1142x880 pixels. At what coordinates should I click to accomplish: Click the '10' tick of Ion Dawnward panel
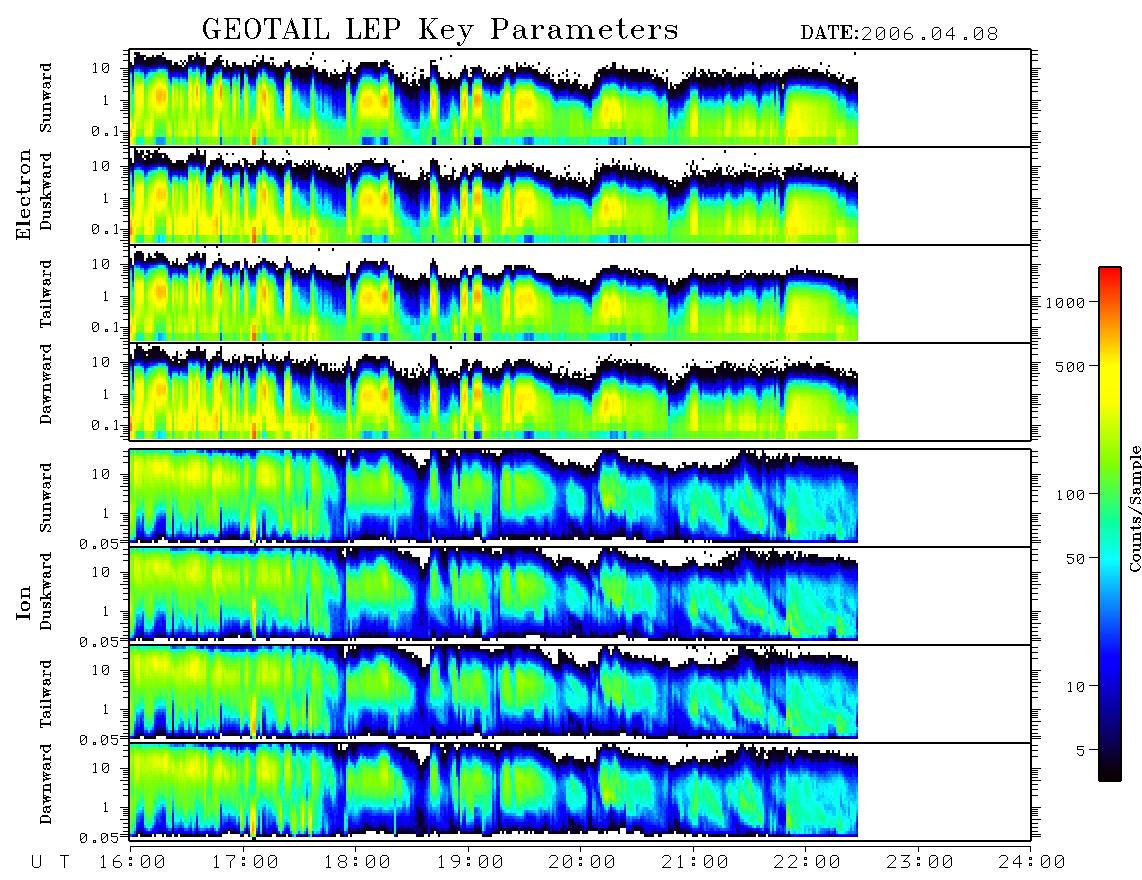coord(101,768)
